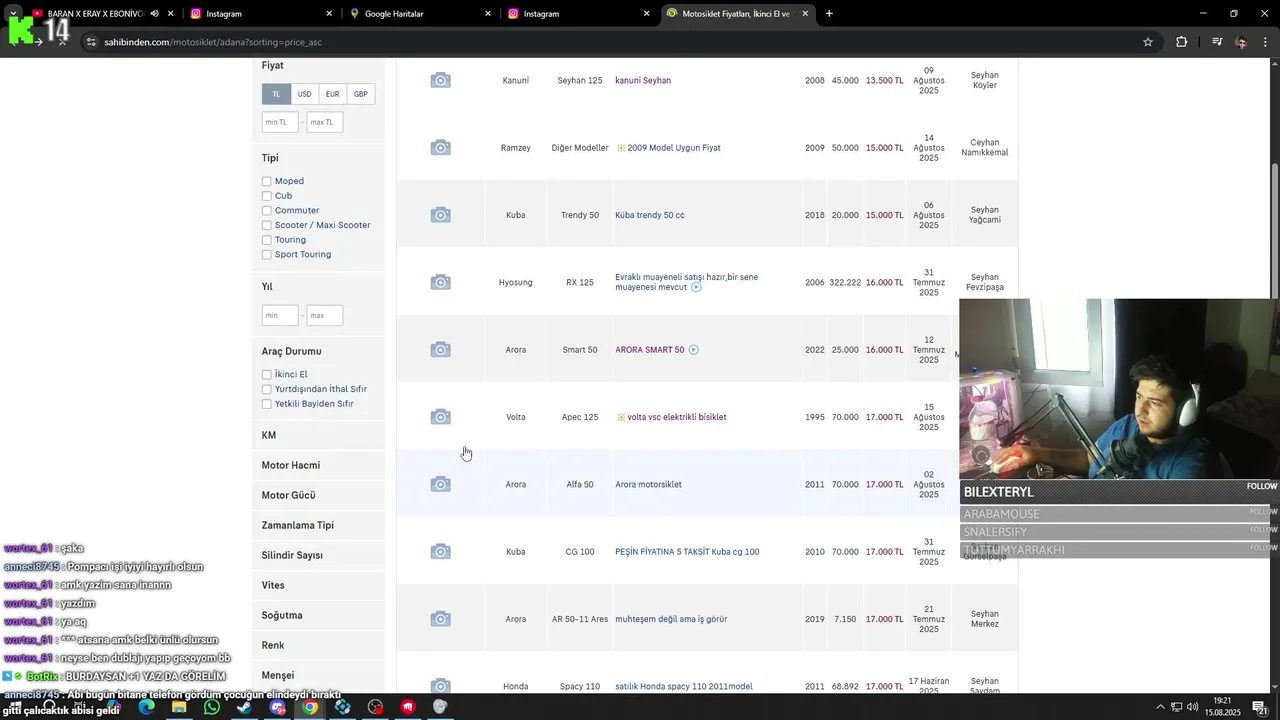
Task: Open 'volta vsc elektrikli bisiklet' listing
Action: 676,417
